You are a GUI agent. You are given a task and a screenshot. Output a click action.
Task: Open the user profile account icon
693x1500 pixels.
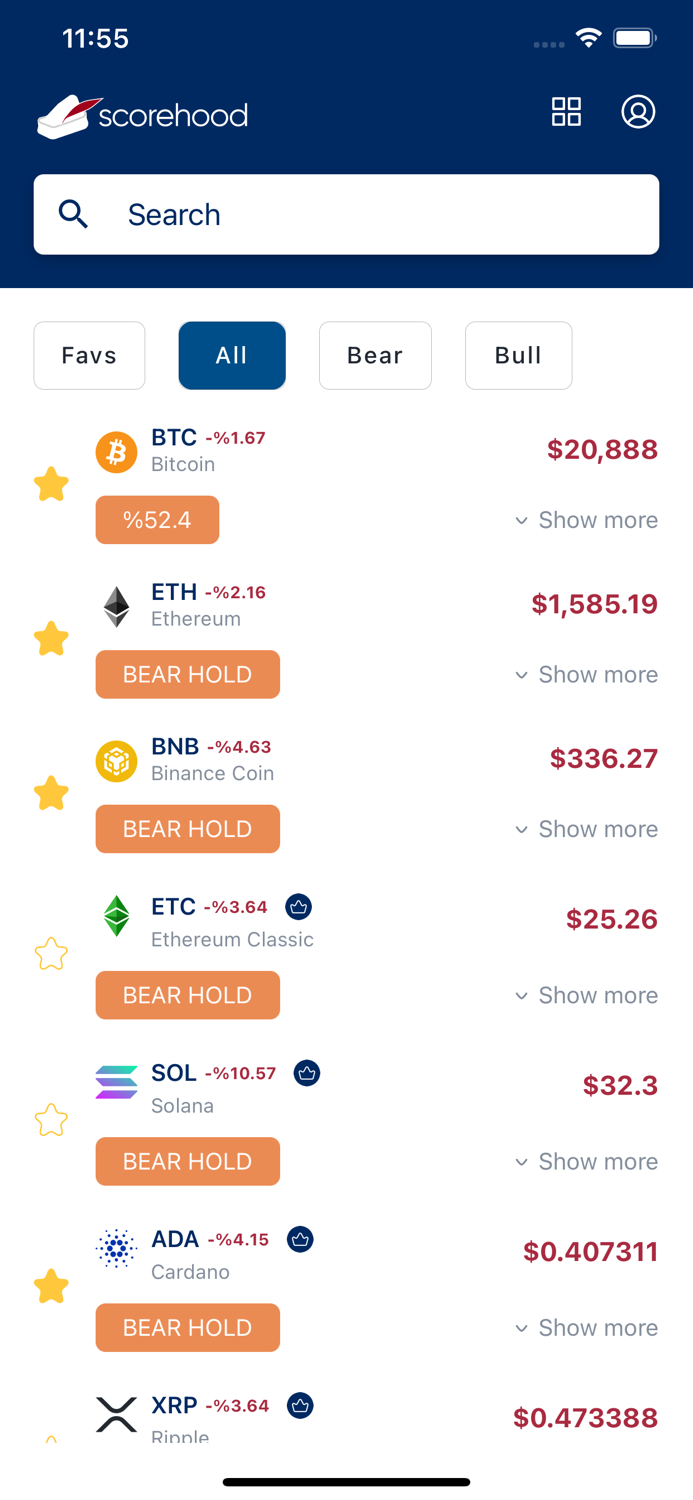(638, 113)
